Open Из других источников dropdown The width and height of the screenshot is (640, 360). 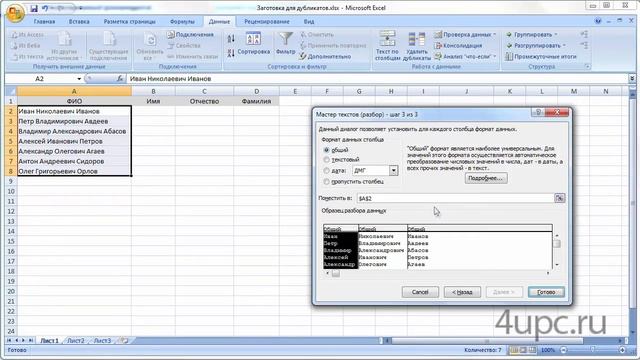(64, 46)
